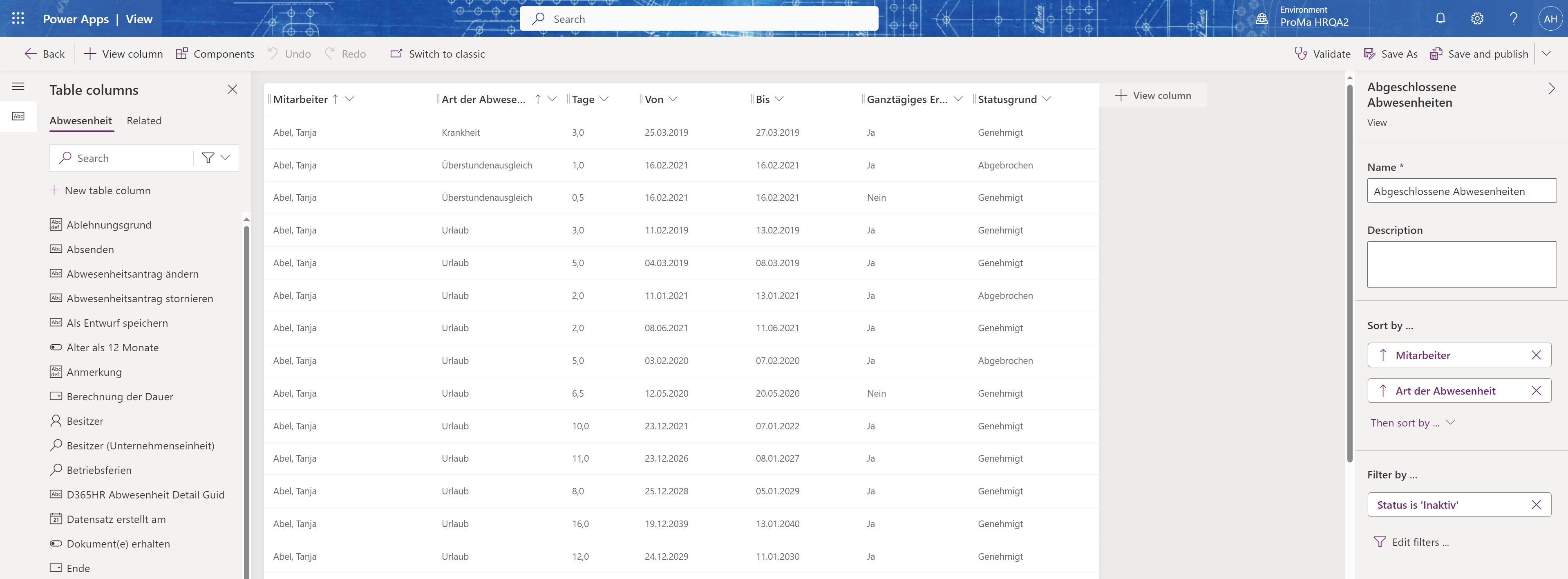Expand the Then sort by dropdown
1568x579 pixels.
pos(1450,422)
